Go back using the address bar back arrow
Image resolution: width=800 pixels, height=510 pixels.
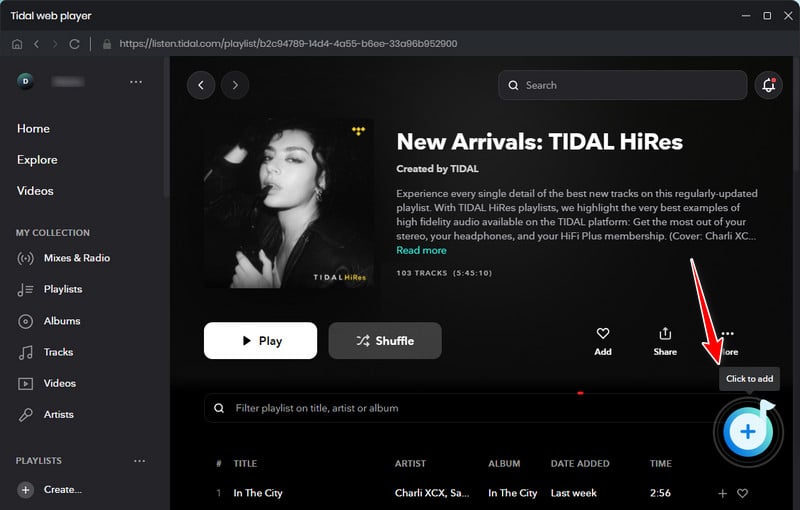click(36, 44)
